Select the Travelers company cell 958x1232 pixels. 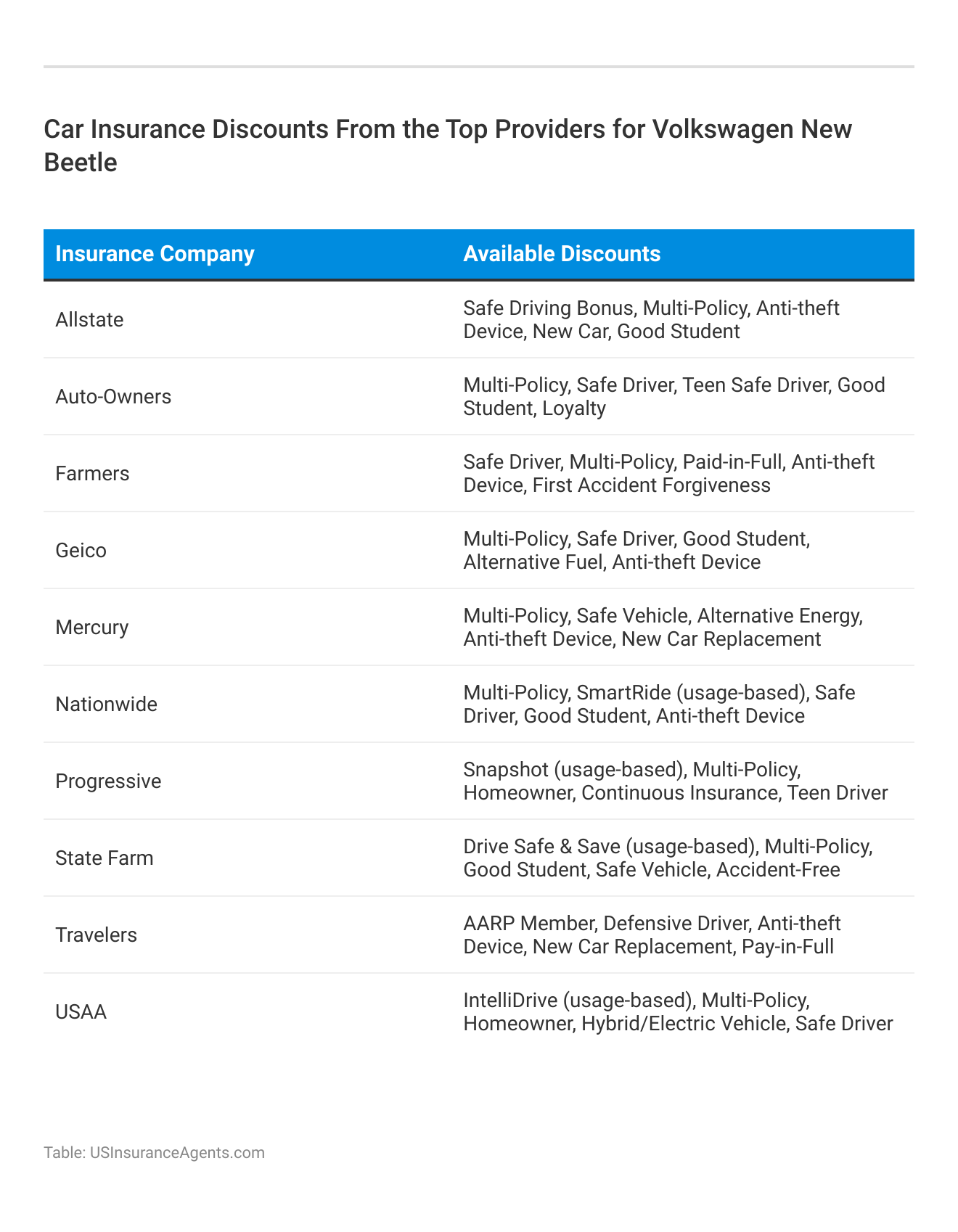click(96, 935)
